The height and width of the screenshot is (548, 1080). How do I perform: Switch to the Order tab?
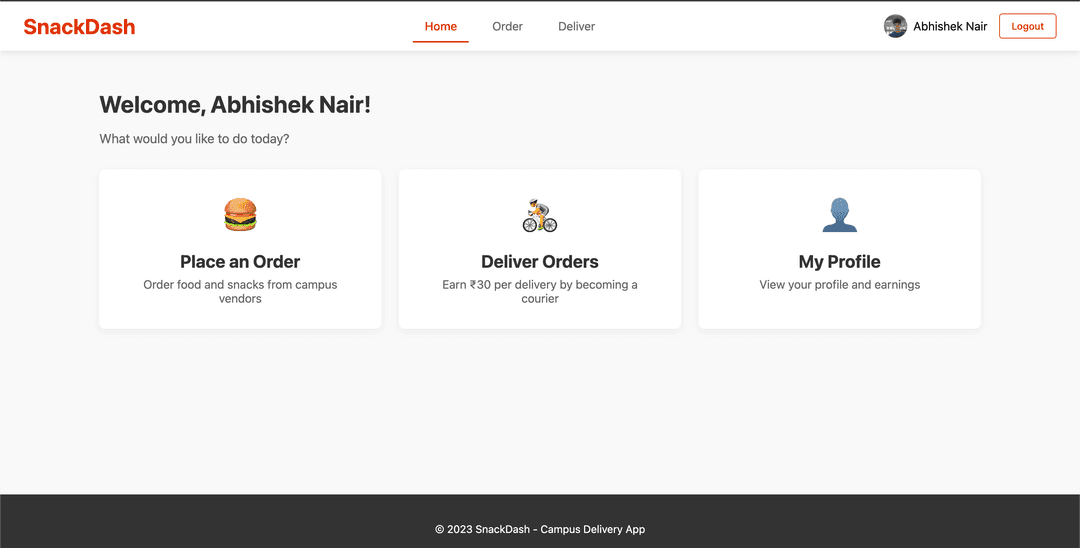(508, 27)
